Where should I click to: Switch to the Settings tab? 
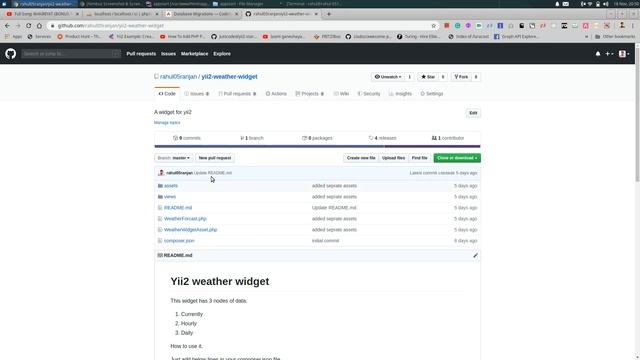431,93
